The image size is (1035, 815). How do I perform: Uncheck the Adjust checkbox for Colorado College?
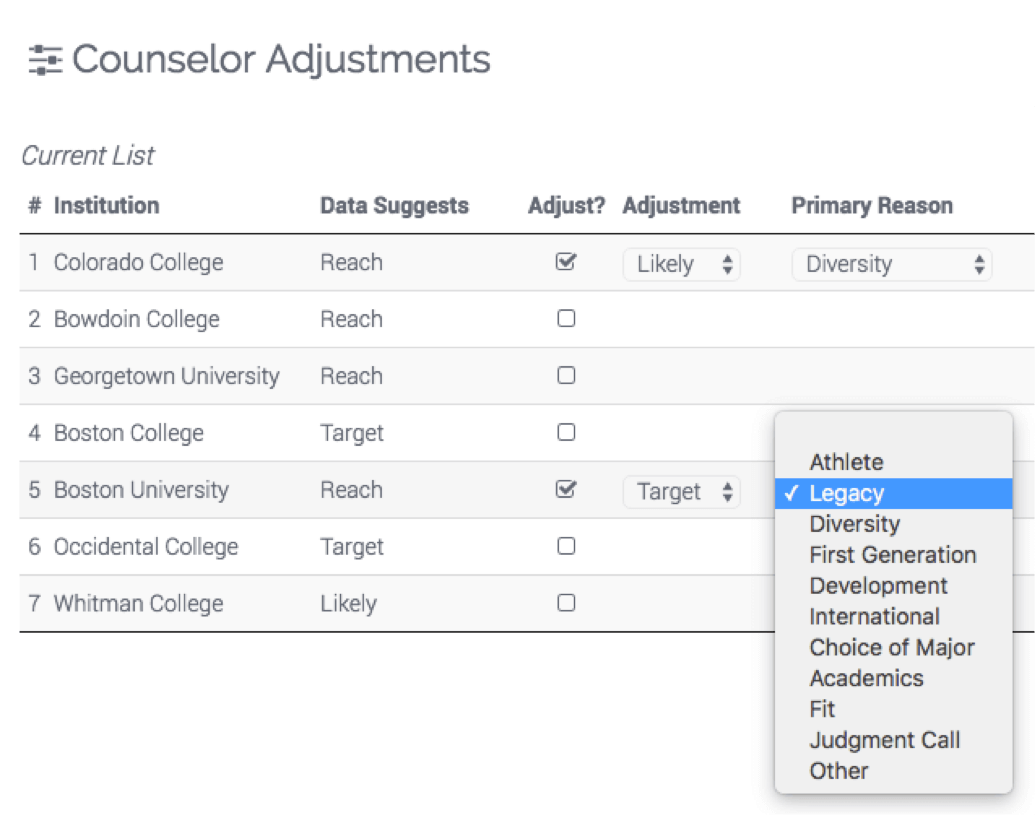point(566,262)
